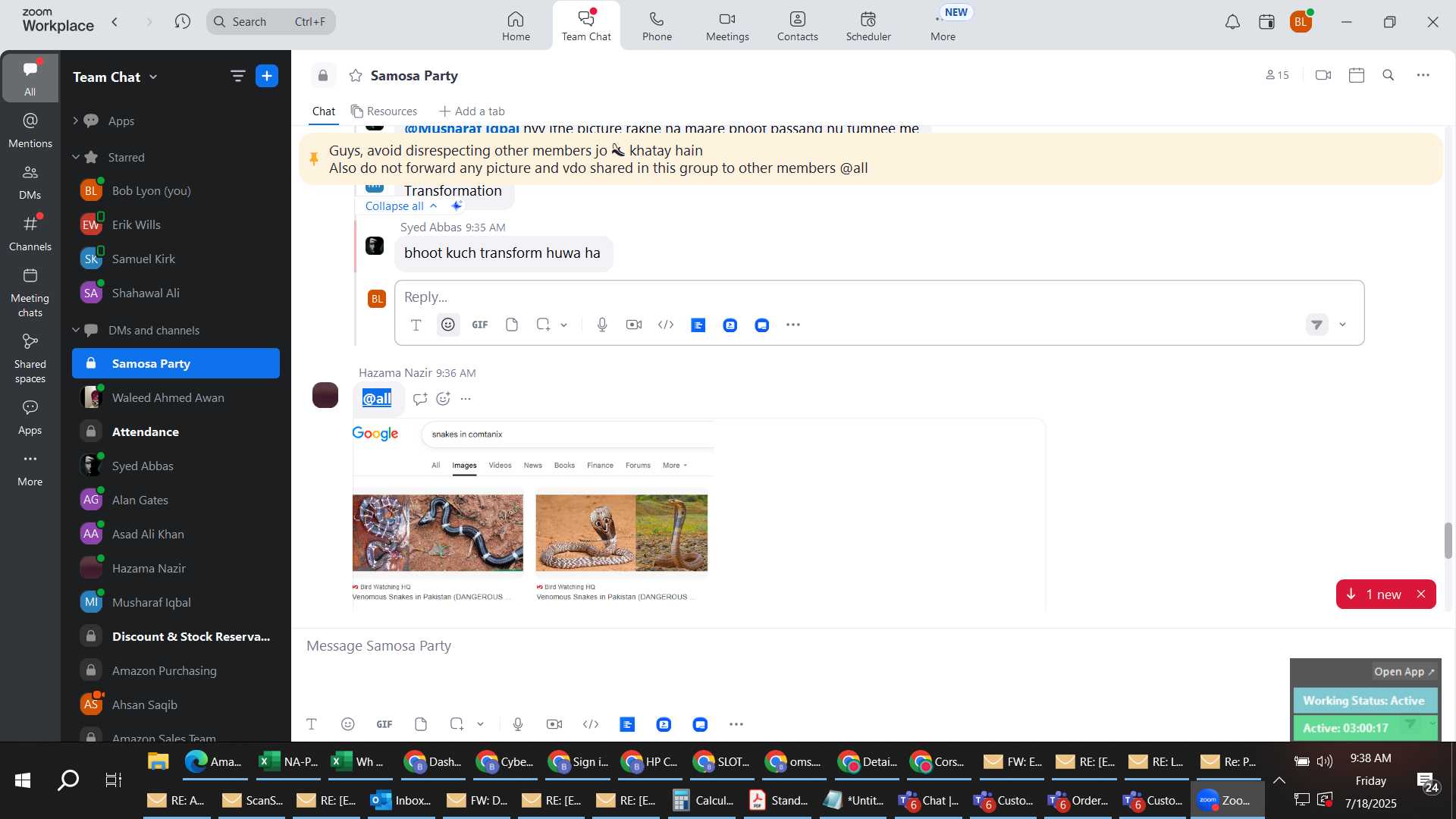Open channel more options menu

coord(1423,75)
